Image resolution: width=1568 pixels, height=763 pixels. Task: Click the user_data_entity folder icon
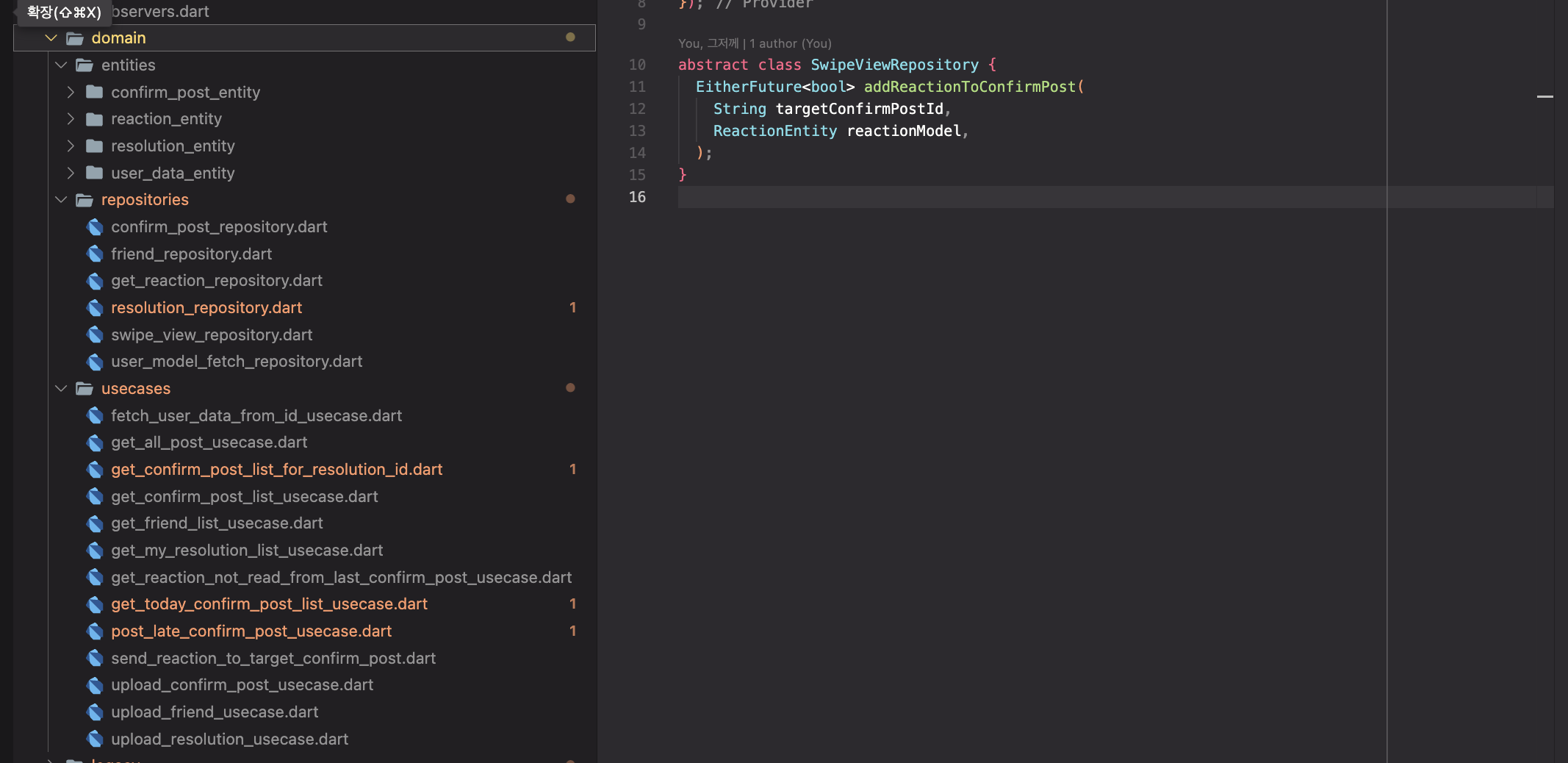click(94, 173)
